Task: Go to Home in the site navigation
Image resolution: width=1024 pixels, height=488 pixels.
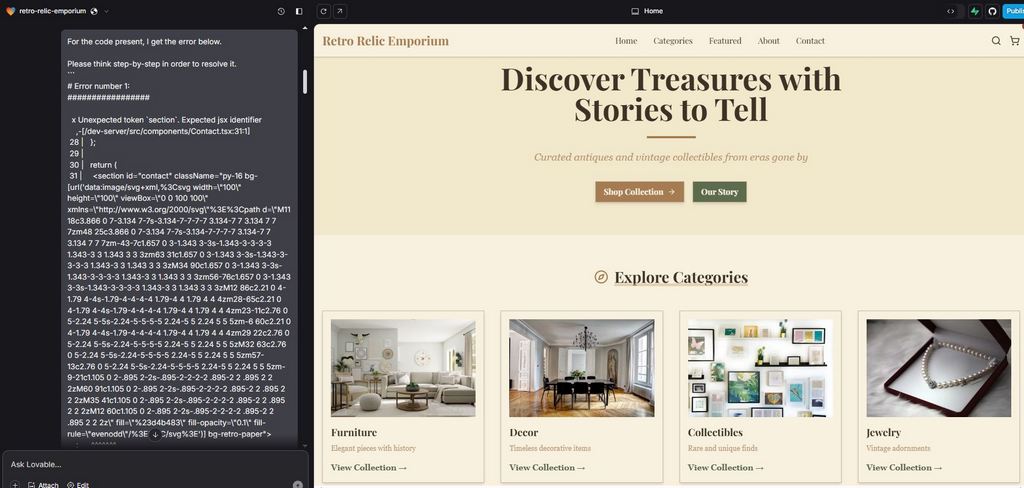Action: (626, 41)
